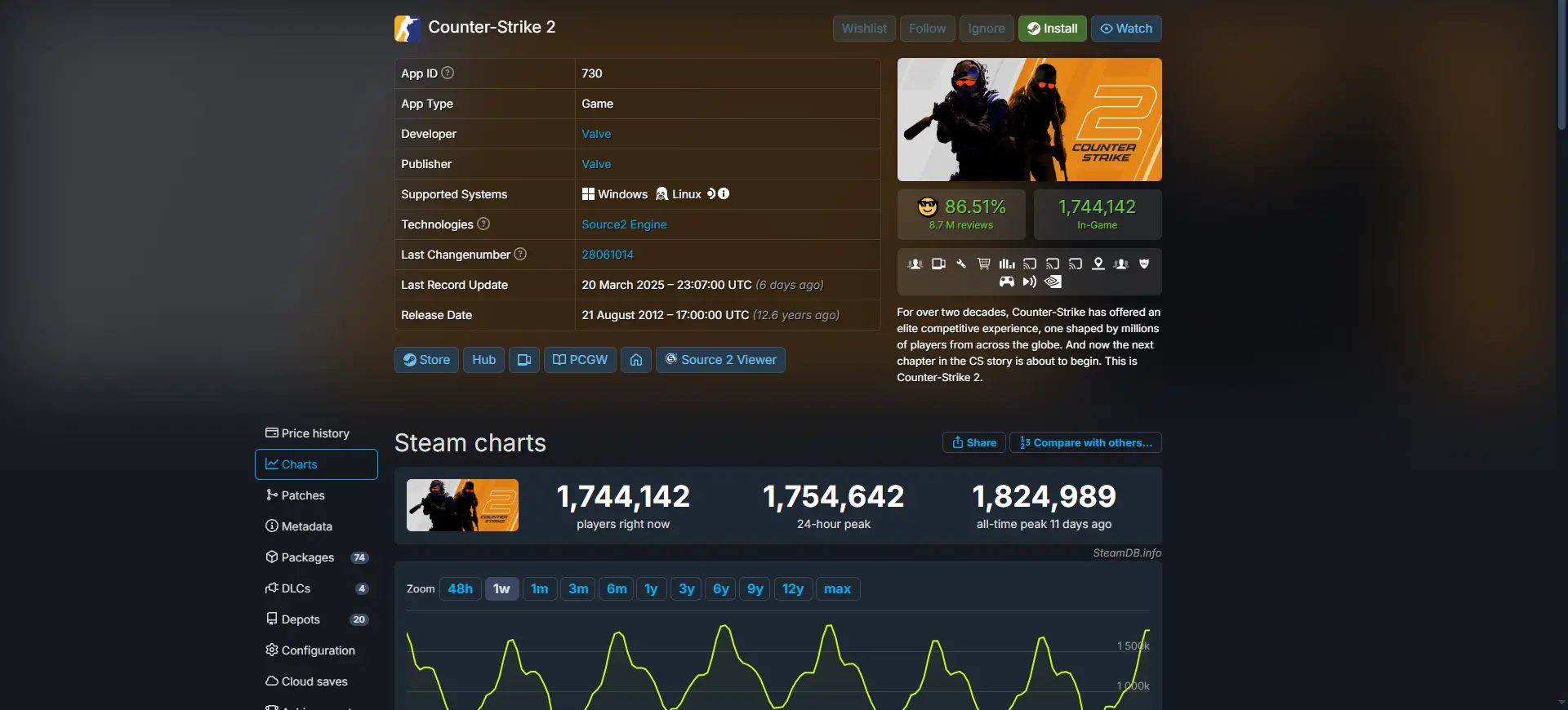Open the DLCs section in the sidebar
Image resolution: width=1568 pixels, height=710 pixels.
(316, 588)
